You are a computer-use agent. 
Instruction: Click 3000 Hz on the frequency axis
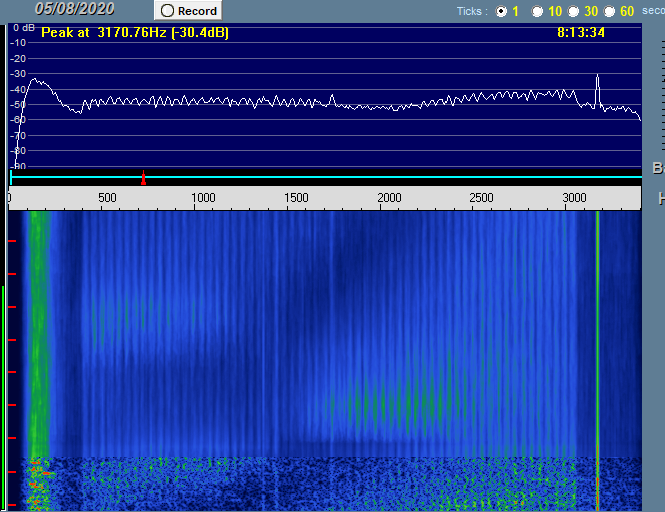[x=574, y=198]
